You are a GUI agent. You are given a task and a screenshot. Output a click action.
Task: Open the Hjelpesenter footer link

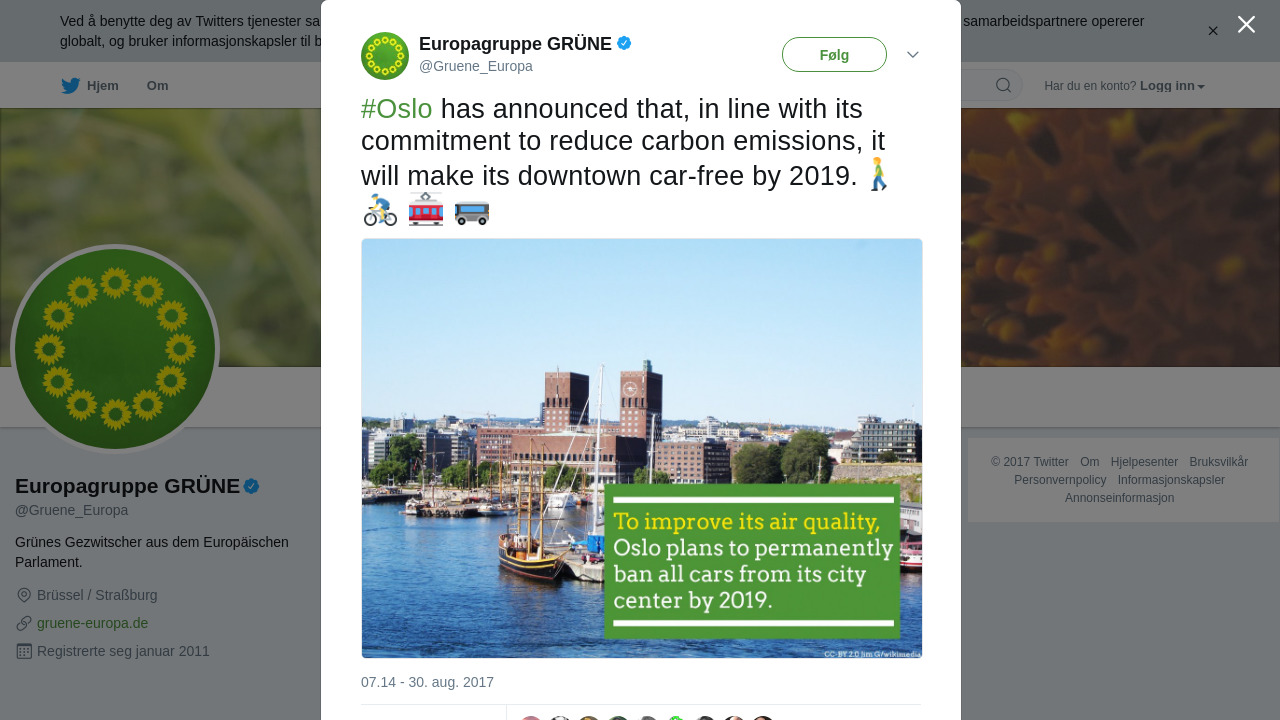pos(1144,462)
